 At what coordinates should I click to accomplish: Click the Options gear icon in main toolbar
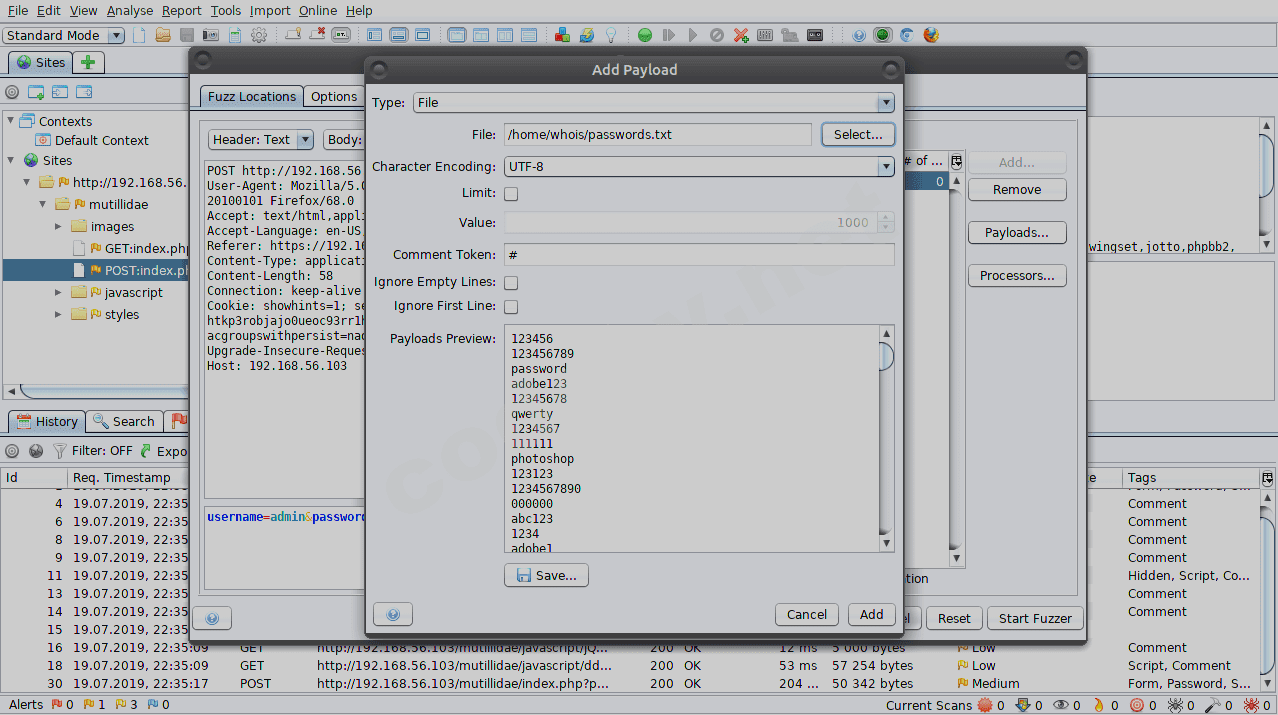pyautogui.click(x=259, y=35)
